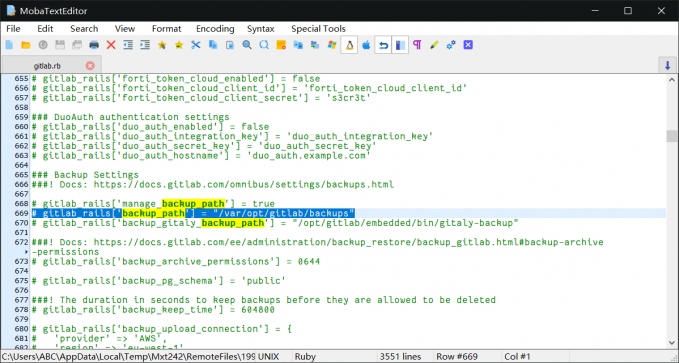Screen dimensions: 679x363
Task: Click the Paste clipboard icon
Action: pos(230,45)
